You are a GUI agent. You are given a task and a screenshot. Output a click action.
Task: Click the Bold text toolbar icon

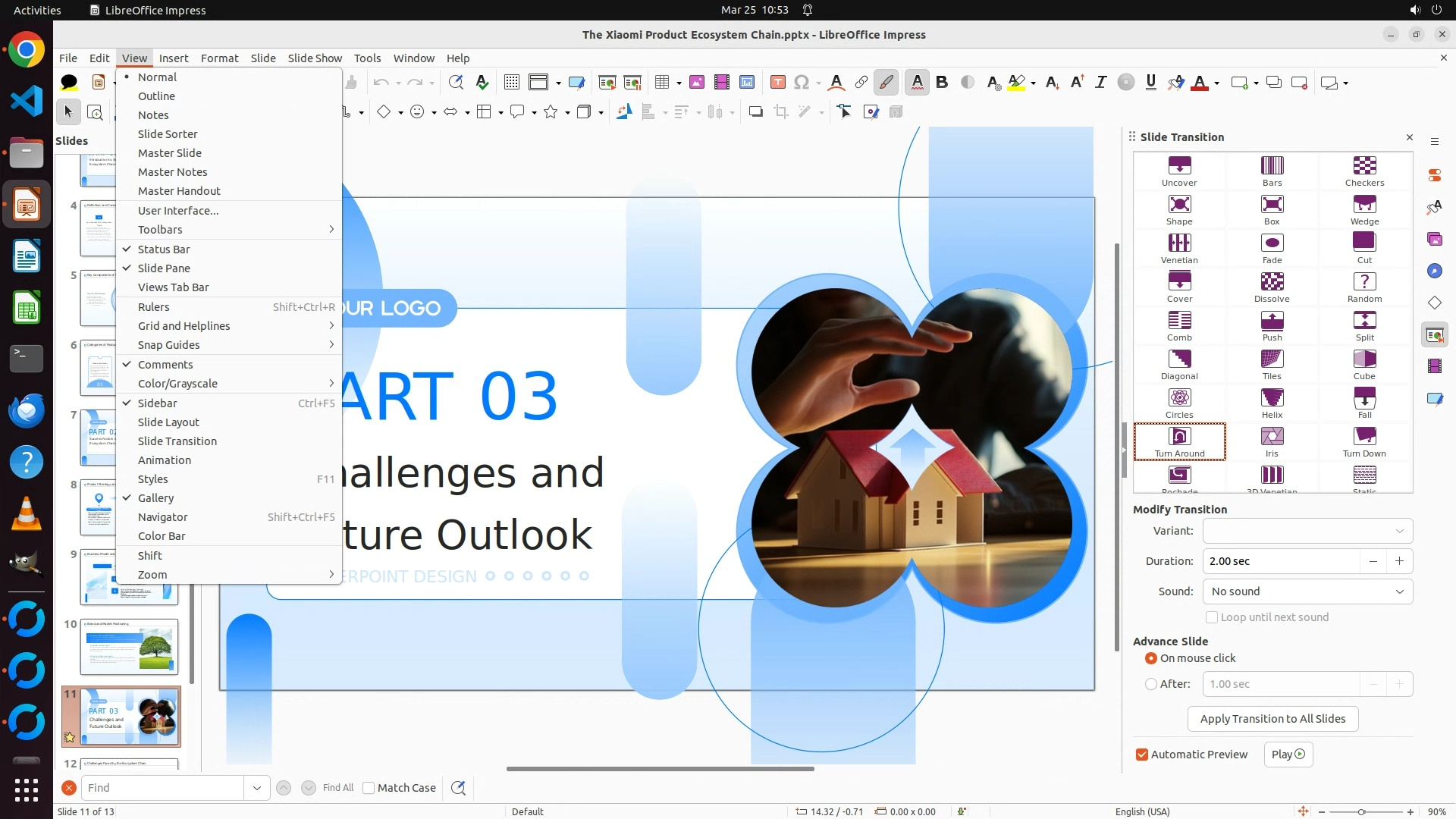(x=942, y=83)
